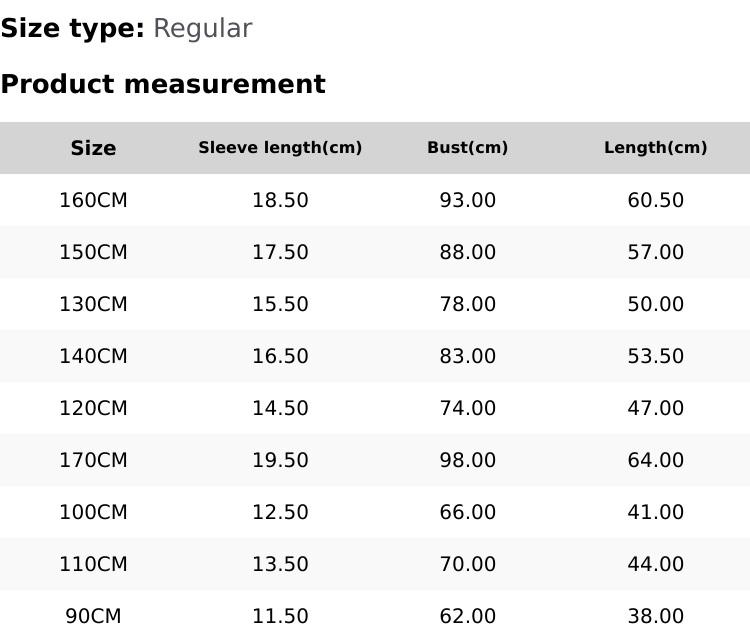Viewport: 750px width, 642px height.
Task: Click the 12.50 sleeve length value
Action: point(280,512)
